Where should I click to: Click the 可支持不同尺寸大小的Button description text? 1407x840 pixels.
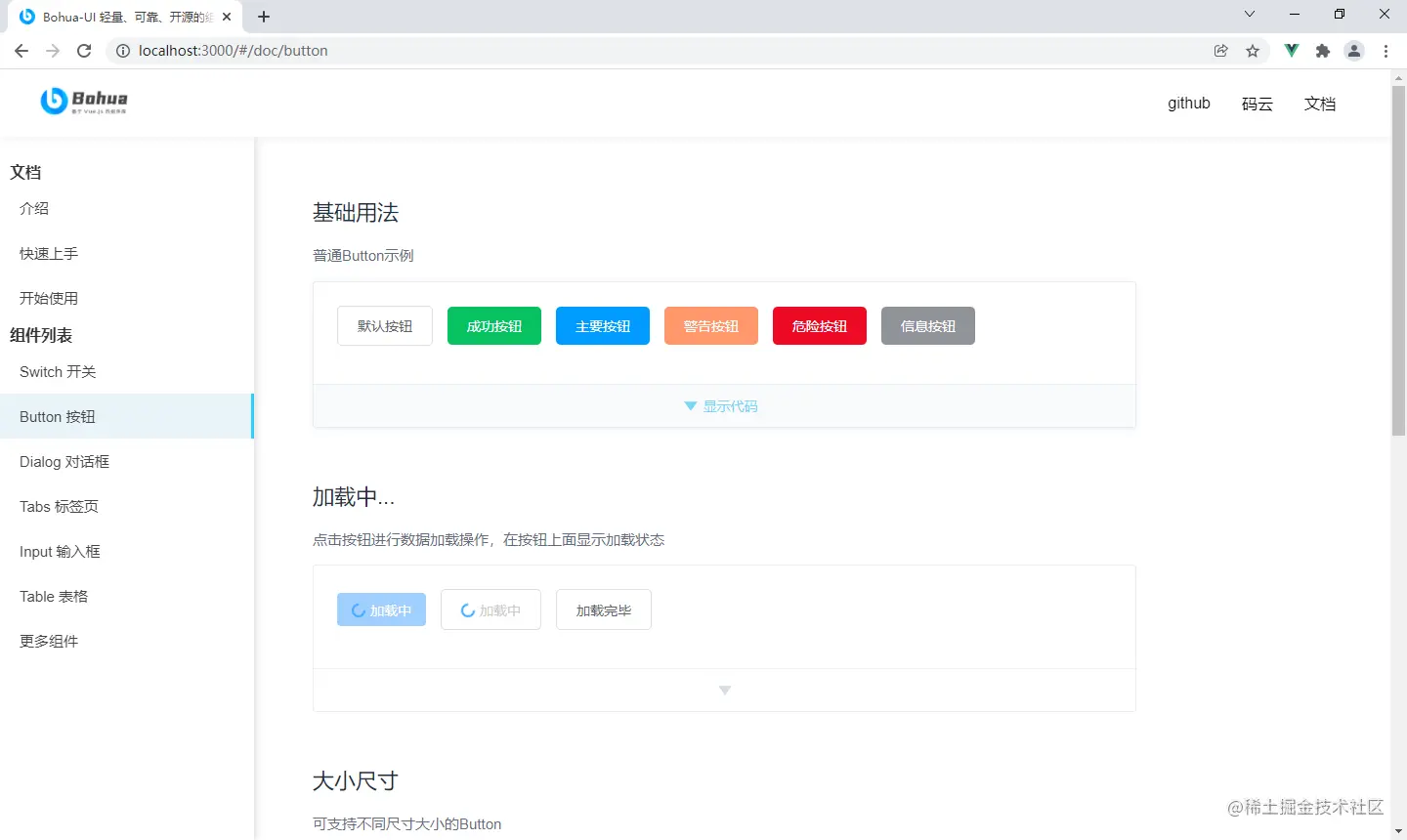pos(407,824)
